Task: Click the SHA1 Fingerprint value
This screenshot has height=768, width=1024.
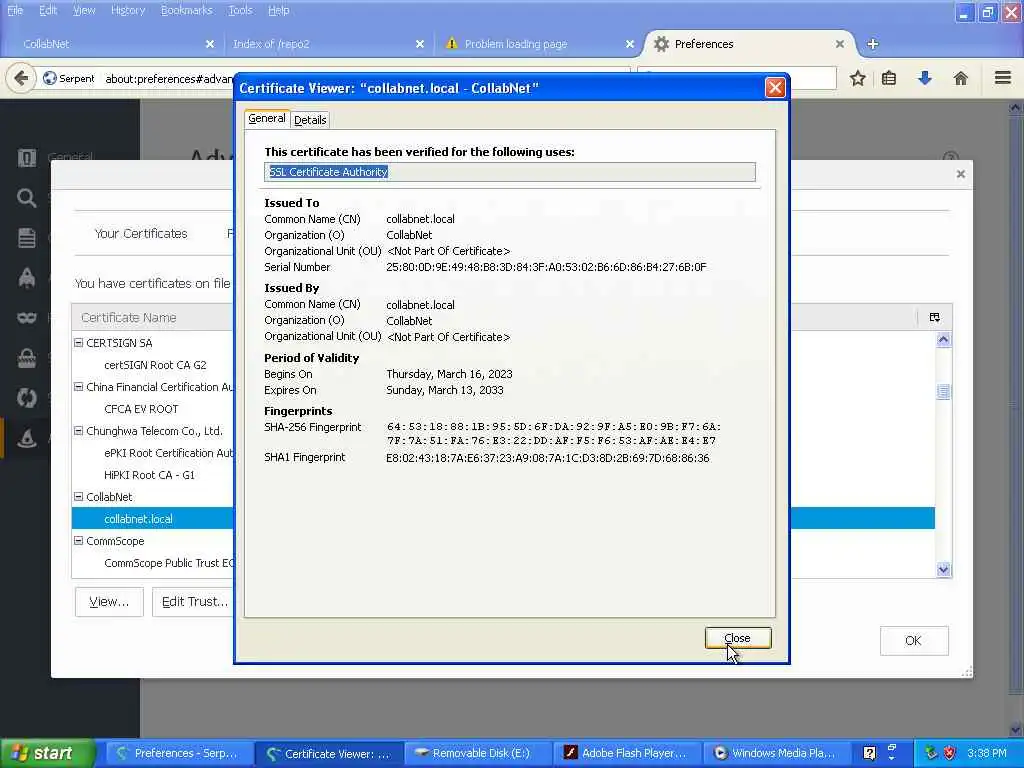Action: pyautogui.click(x=547, y=458)
